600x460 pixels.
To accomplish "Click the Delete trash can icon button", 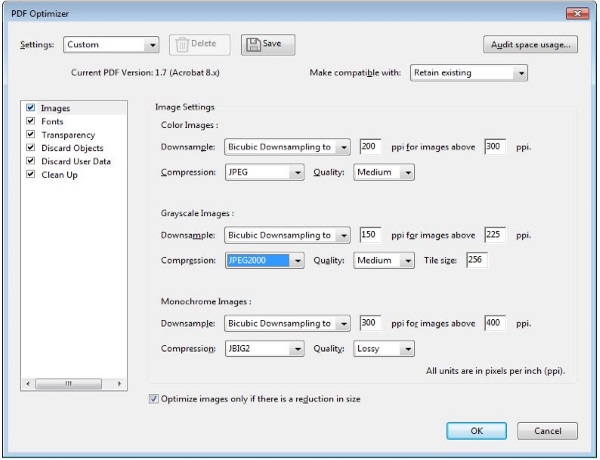I will coord(200,45).
